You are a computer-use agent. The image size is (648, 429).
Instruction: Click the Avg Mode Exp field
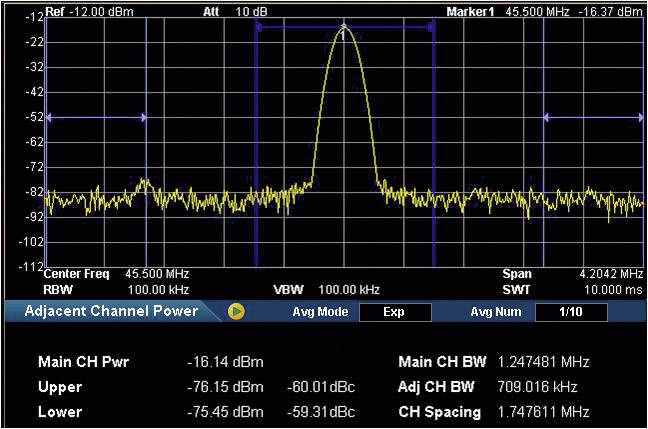point(393,312)
